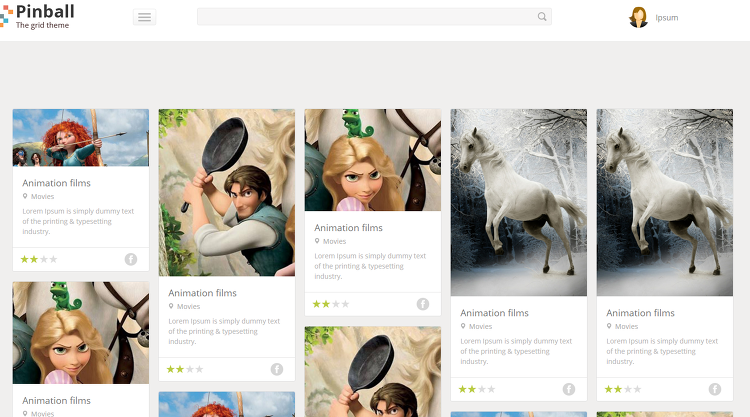Click the location pin on the Merida archer card
This screenshot has width=750, height=417.
click(25, 196)
